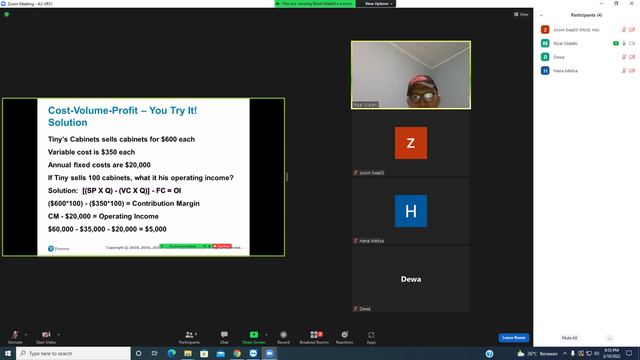Viewport: 640px width, 360px height.
Task: Start recording with the Record button
Action: 283,337
